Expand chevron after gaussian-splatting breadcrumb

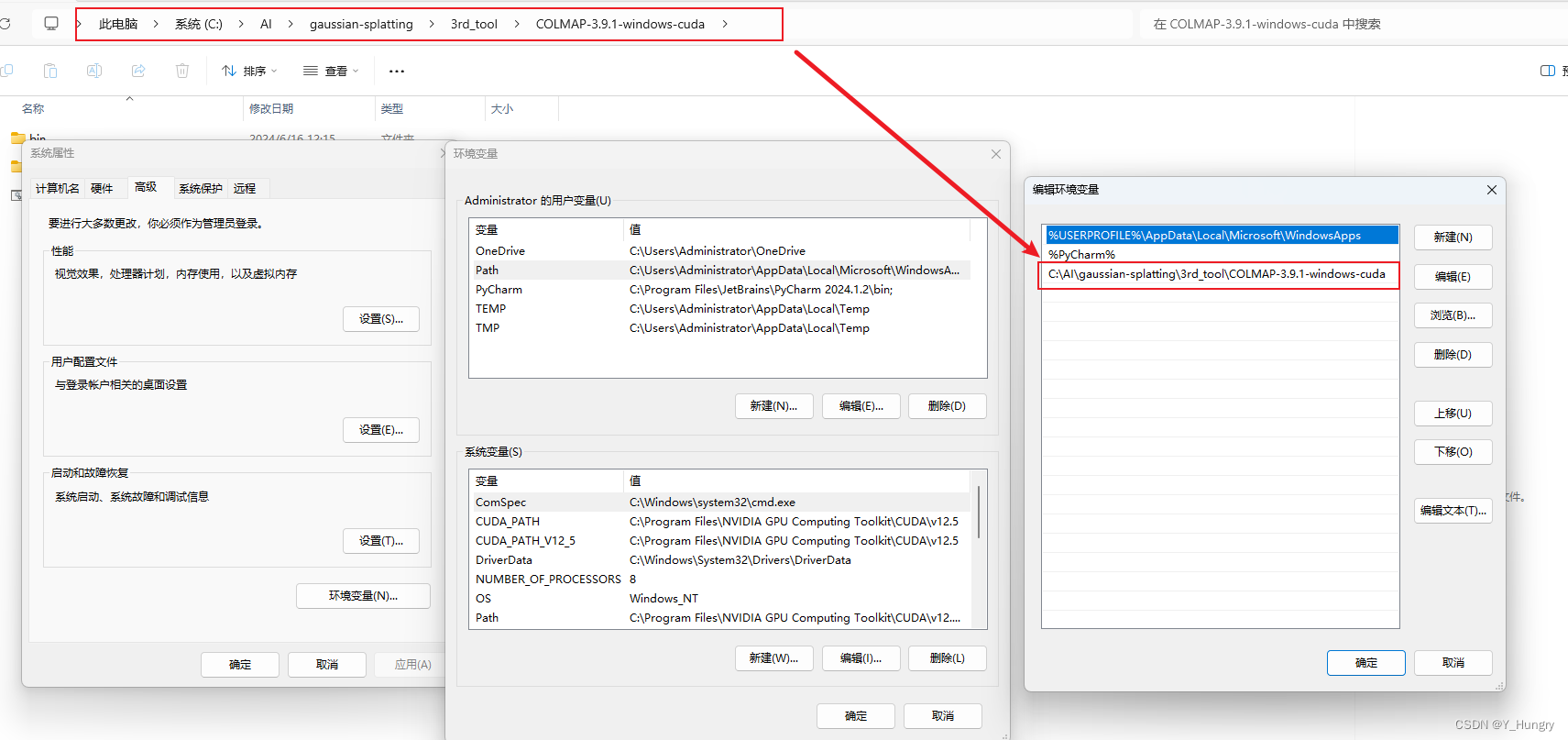coord(432,24)
